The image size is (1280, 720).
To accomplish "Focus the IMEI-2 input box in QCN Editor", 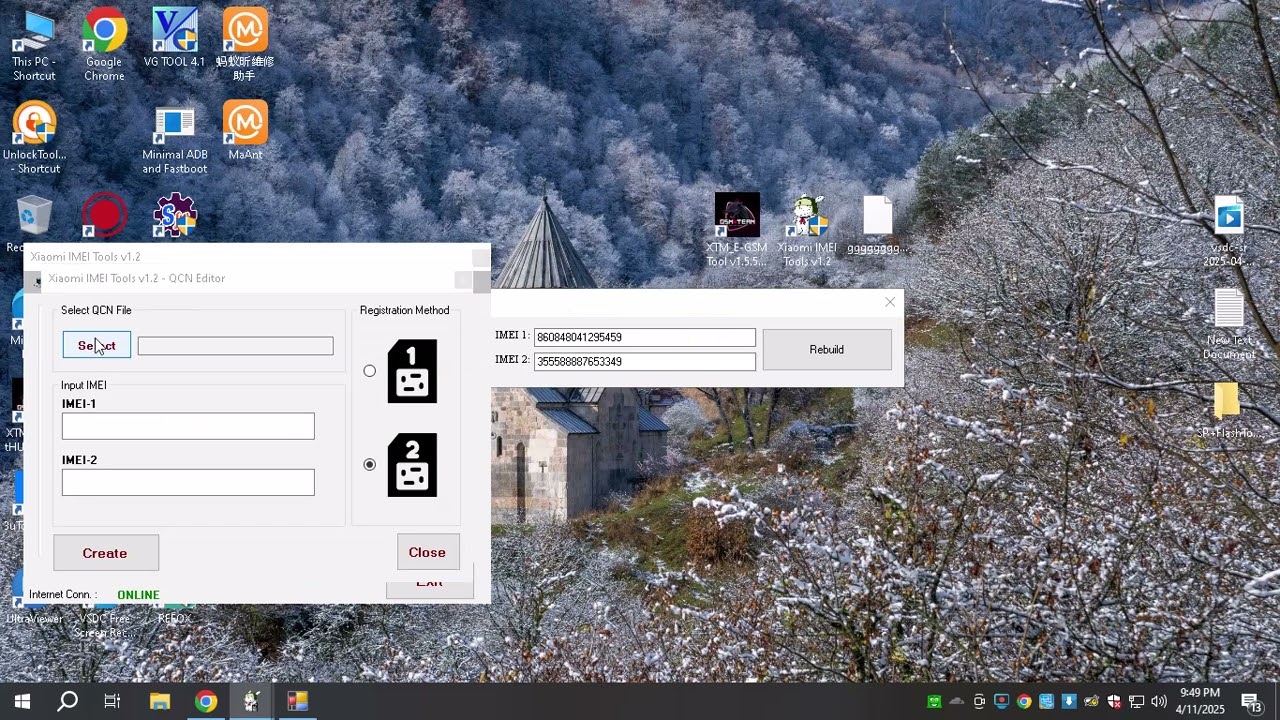I will [x=188, y=482].
